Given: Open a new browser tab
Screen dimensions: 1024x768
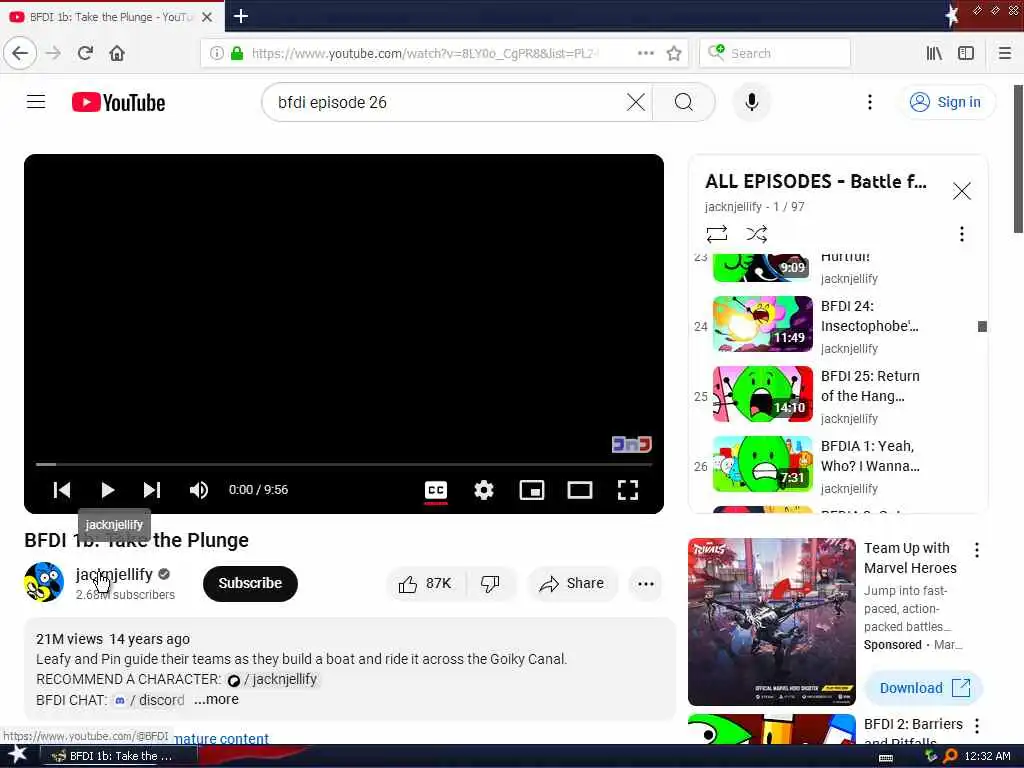Looking at the screenshot, I should [x=241, y=16].
